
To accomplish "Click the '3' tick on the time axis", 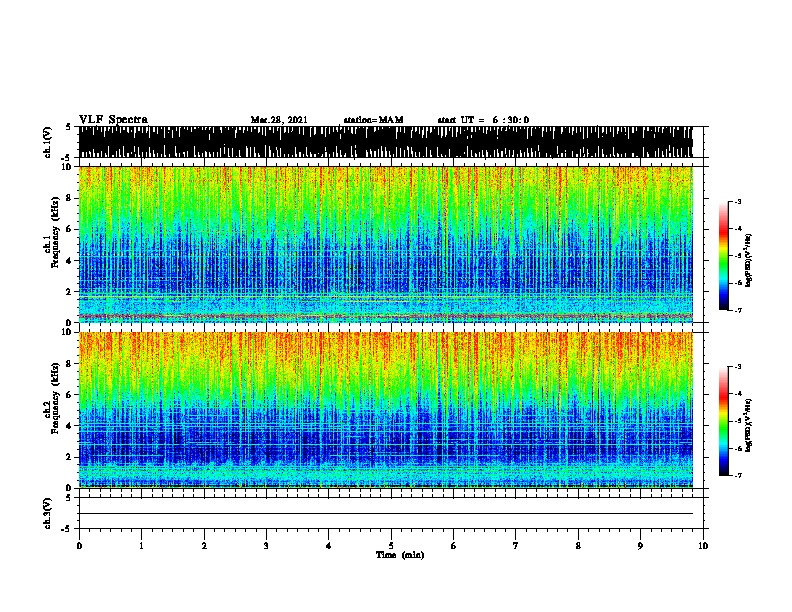I will [x=266, y=546].
